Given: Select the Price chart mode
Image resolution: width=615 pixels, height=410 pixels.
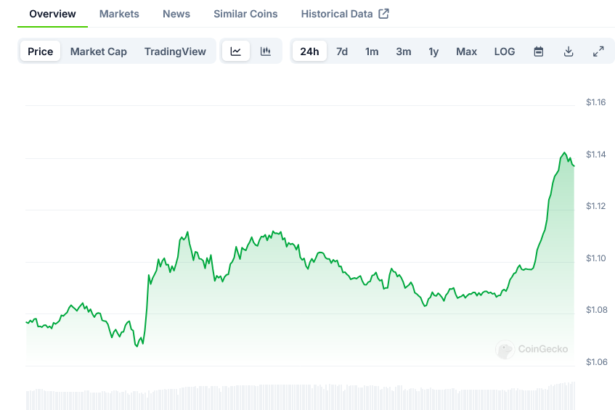Looking at the screenshot, I should click(x=41, y=52).
